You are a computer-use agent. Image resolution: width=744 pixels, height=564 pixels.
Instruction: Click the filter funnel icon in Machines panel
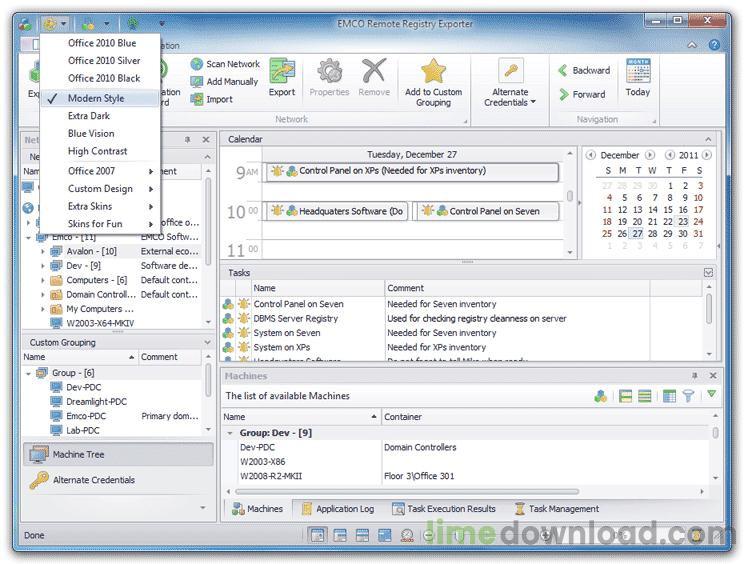[688, 396]
